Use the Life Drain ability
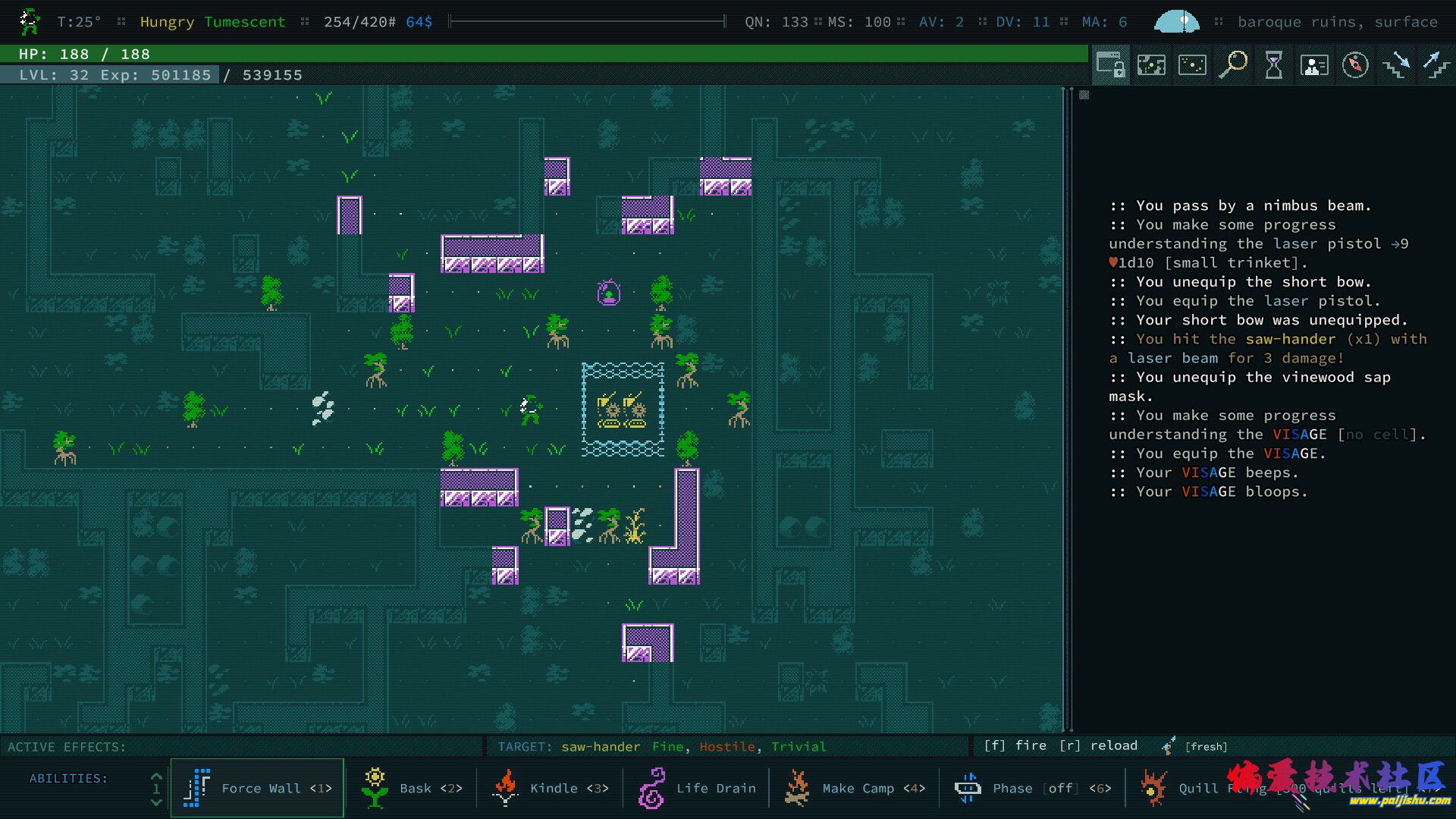Screen dimensions: 1456x819 (696, 788)
